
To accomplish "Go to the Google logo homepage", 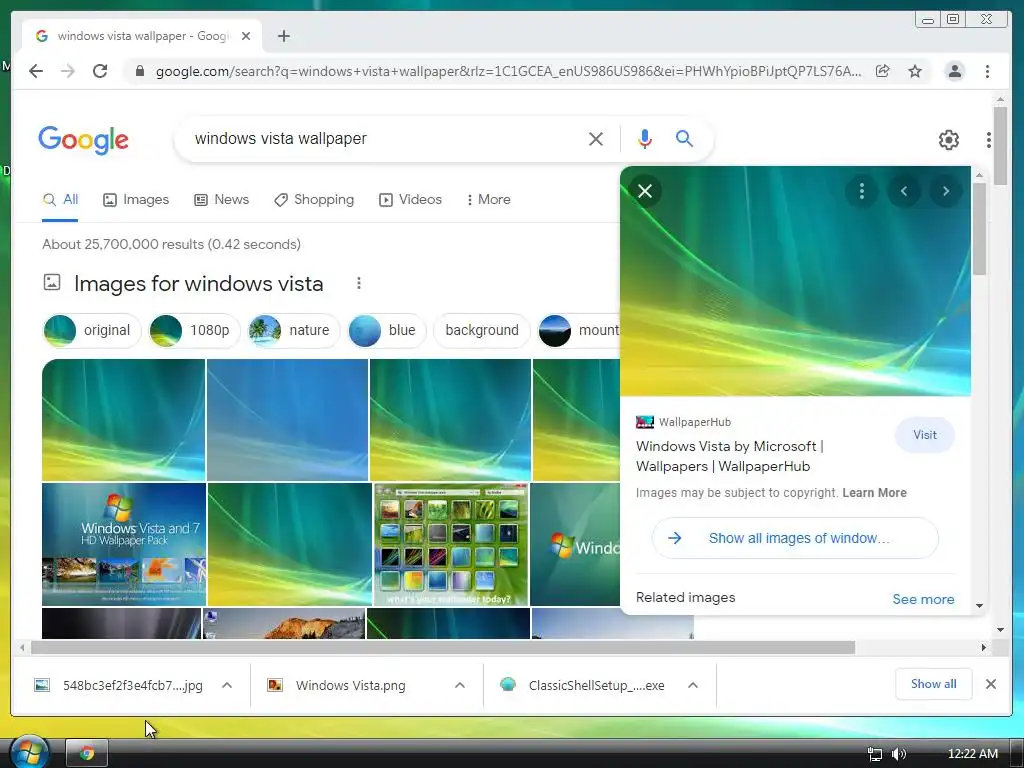I will click(x=84, y=140).
